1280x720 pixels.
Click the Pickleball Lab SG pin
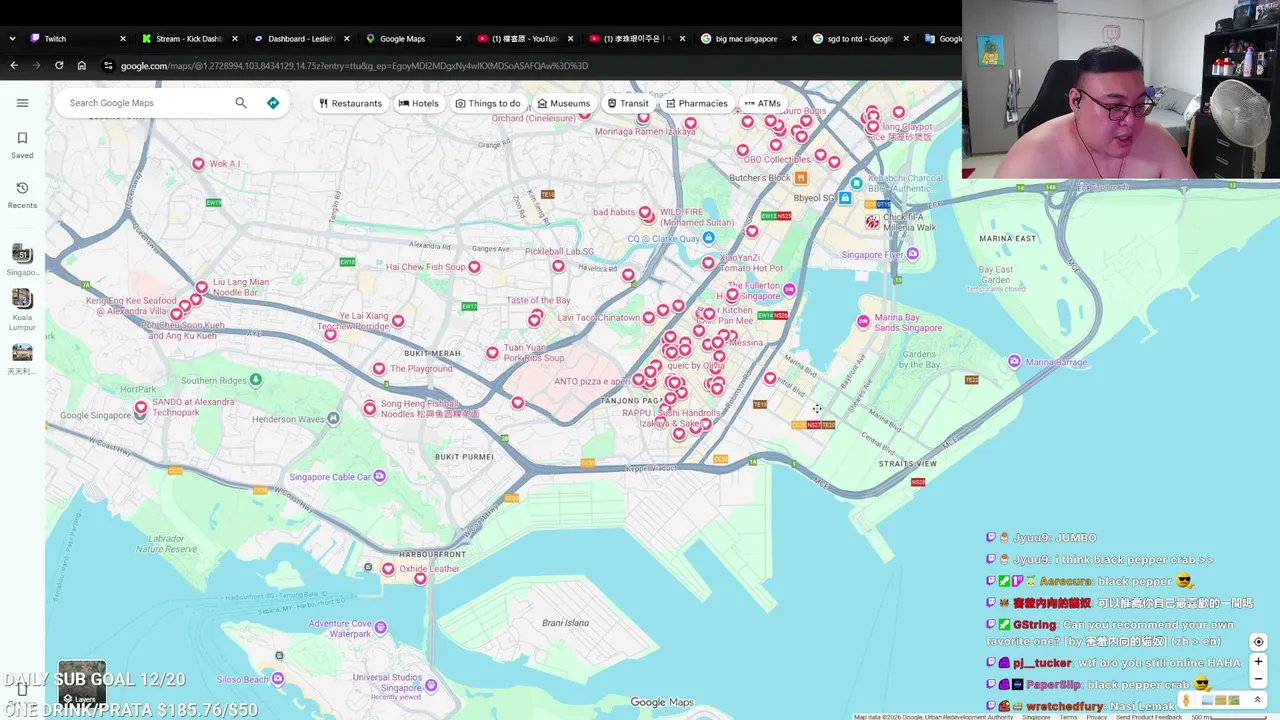click(558, 265)
